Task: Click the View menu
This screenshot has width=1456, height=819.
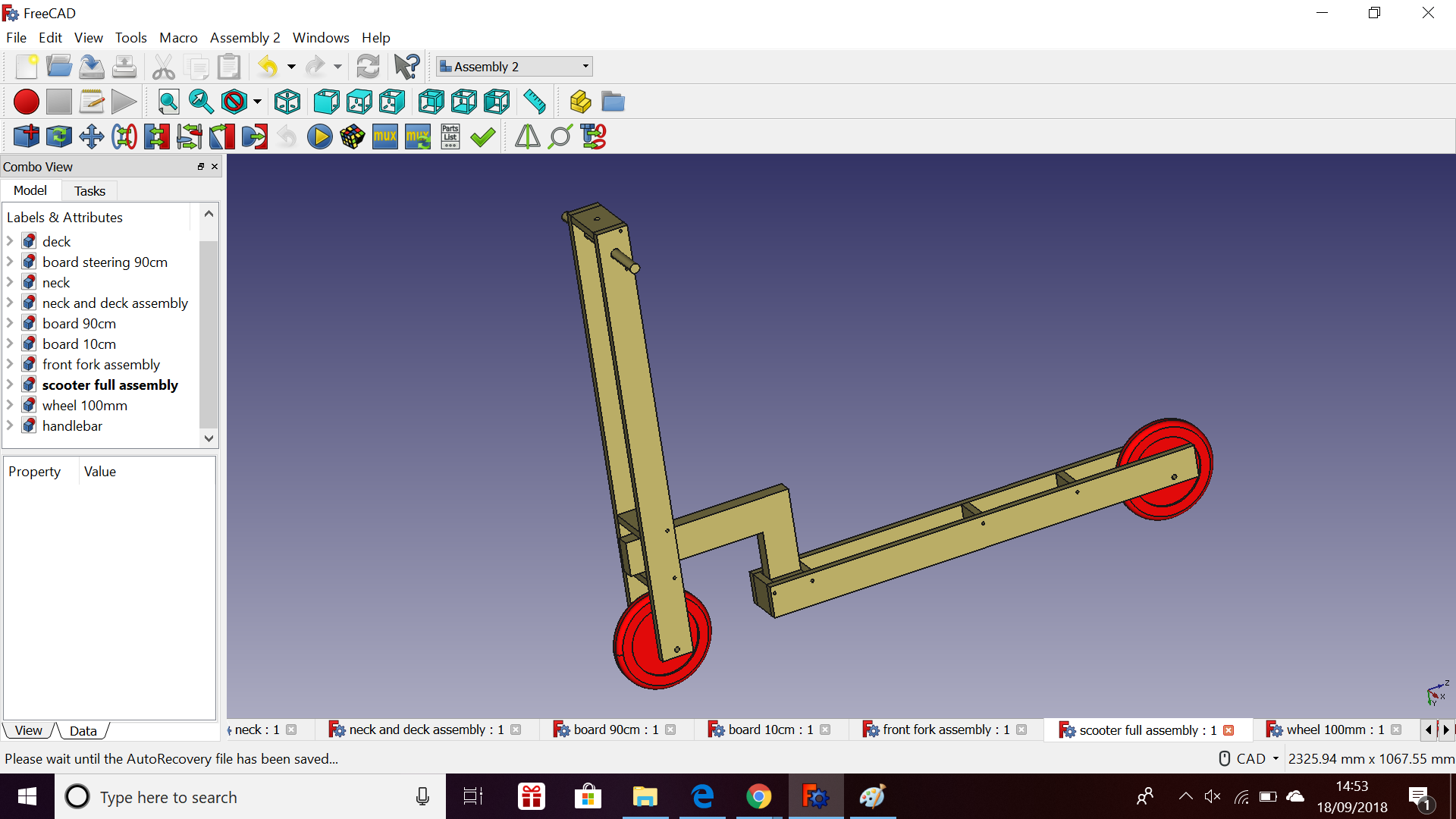Action: click(87, 37)
